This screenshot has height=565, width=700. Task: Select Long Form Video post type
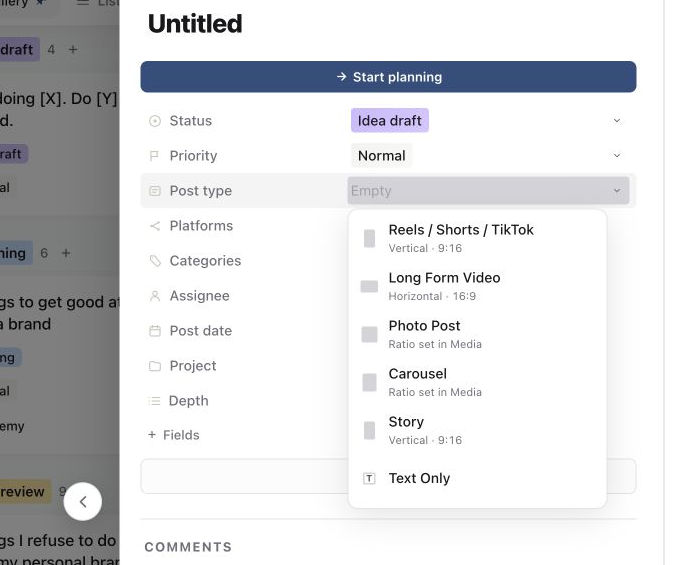click(x=477, y=286)
